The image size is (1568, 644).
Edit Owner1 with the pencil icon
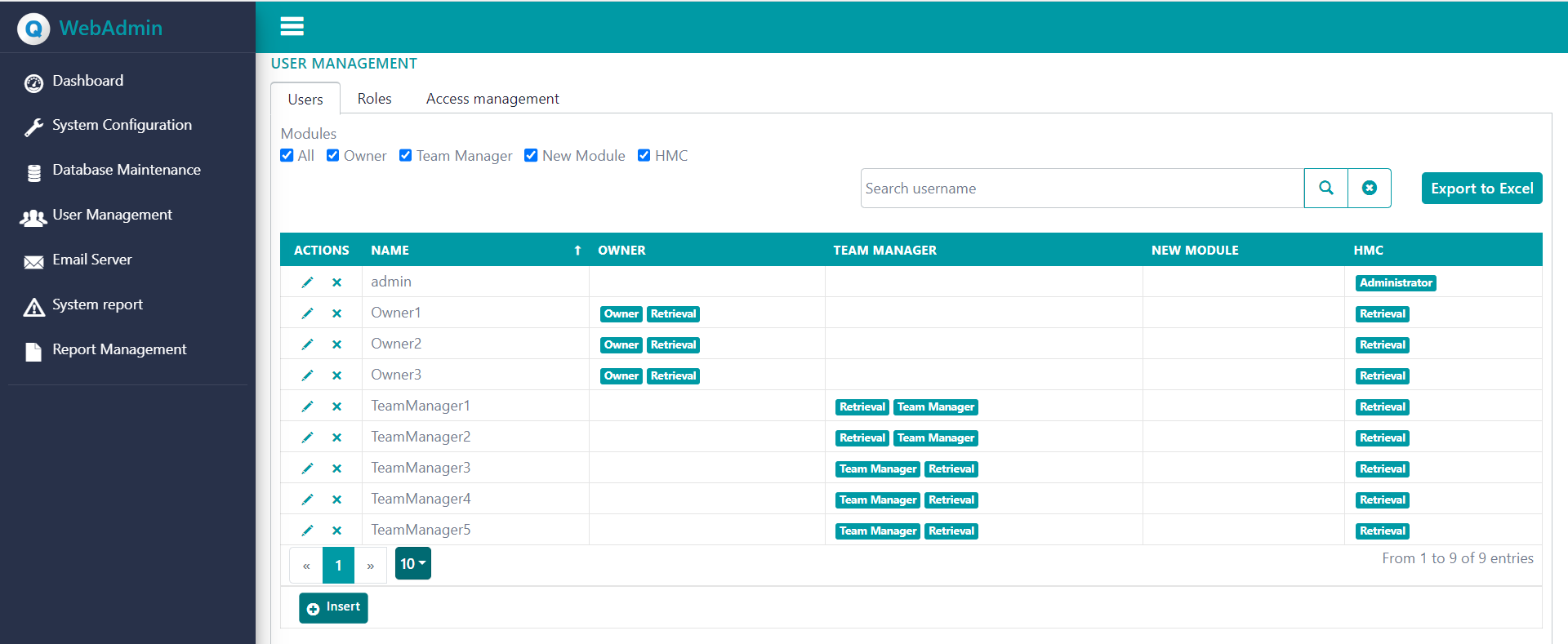coord(307,313)
